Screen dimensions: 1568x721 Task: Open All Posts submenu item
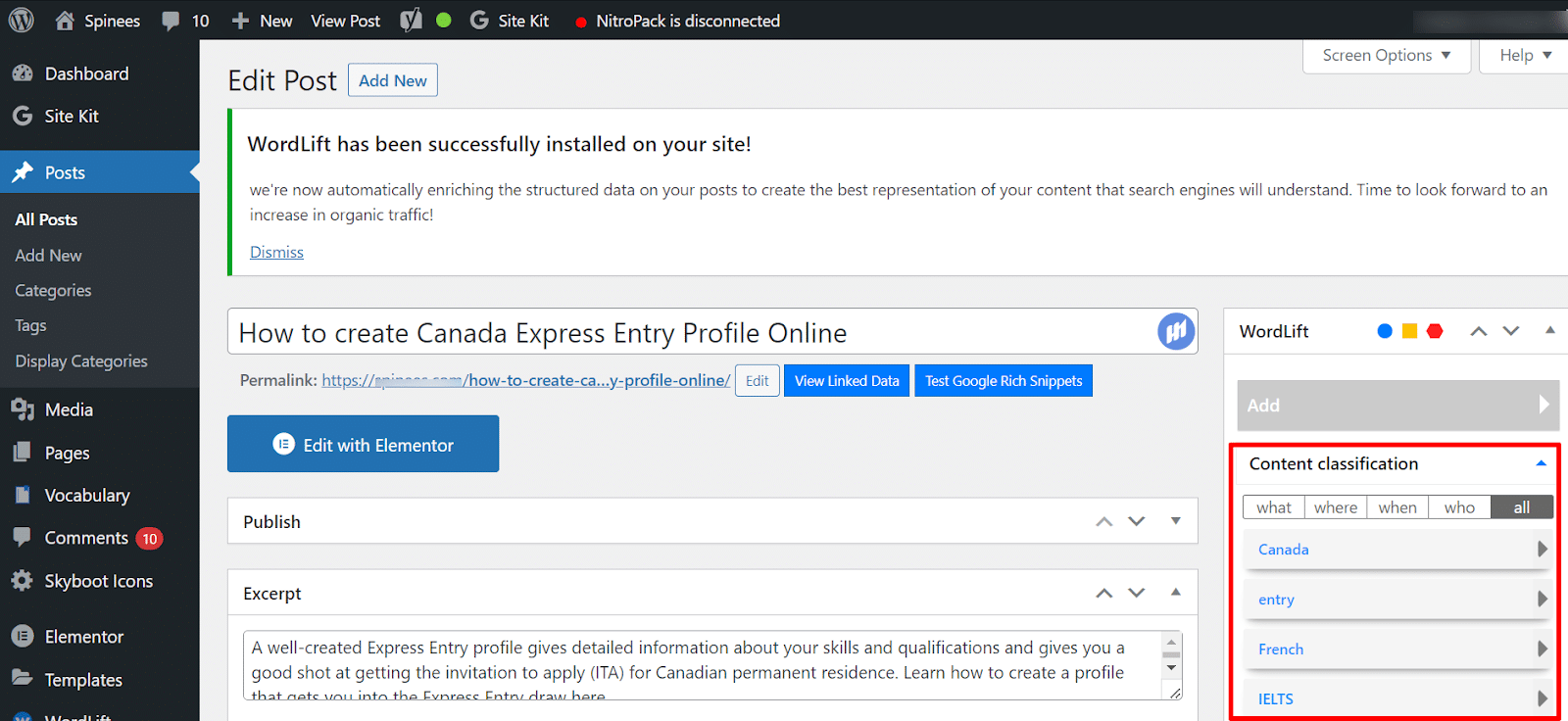tap(46, 219)
